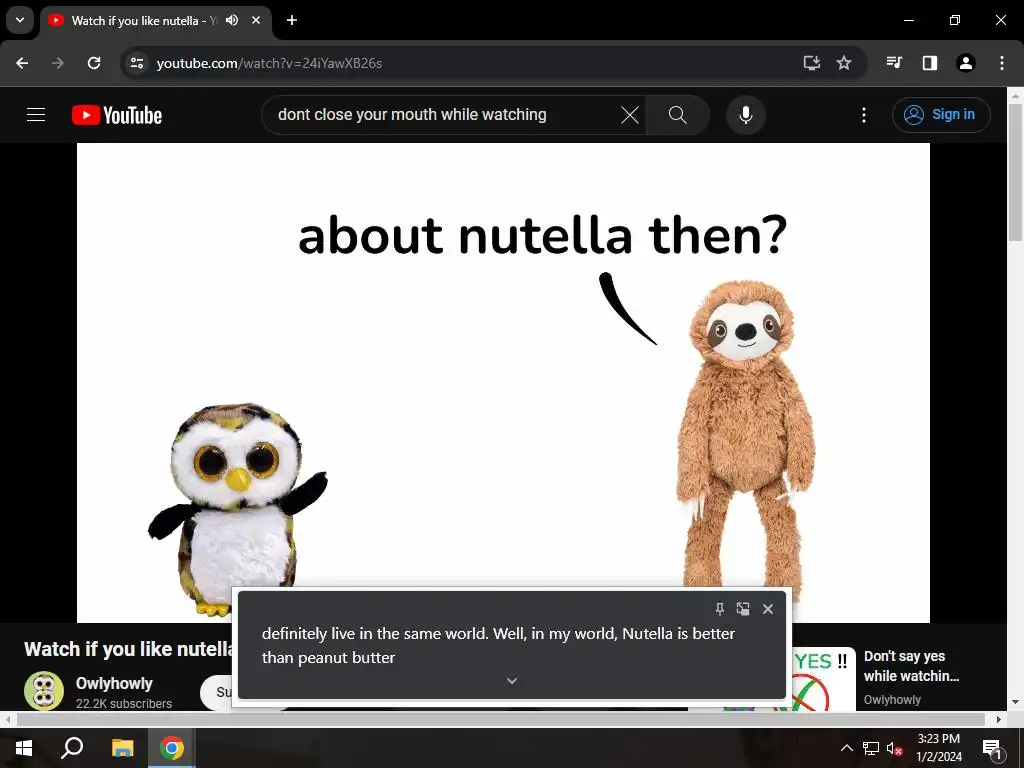Open Windows taskbar search
The height and width of the screenshot is (768, 1024).
click(x=72, y=748)
